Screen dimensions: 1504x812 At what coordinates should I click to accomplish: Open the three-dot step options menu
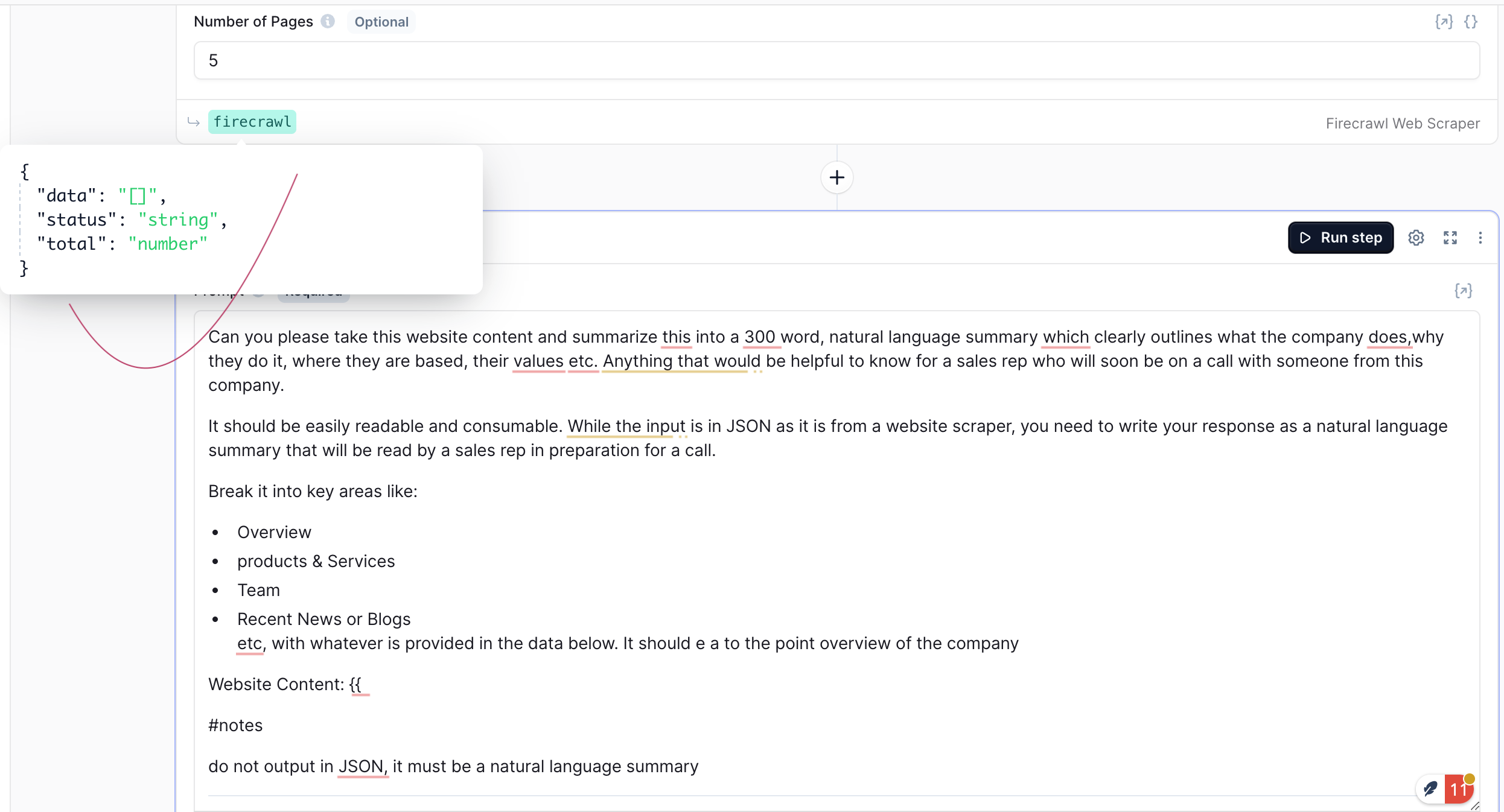point(1480,238)
